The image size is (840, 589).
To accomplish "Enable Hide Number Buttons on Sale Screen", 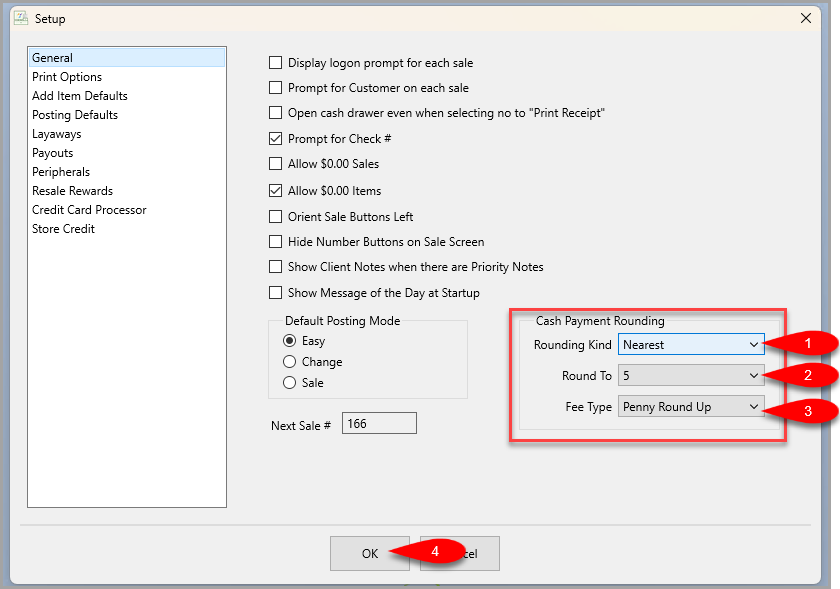I will (x=275, y=242).
